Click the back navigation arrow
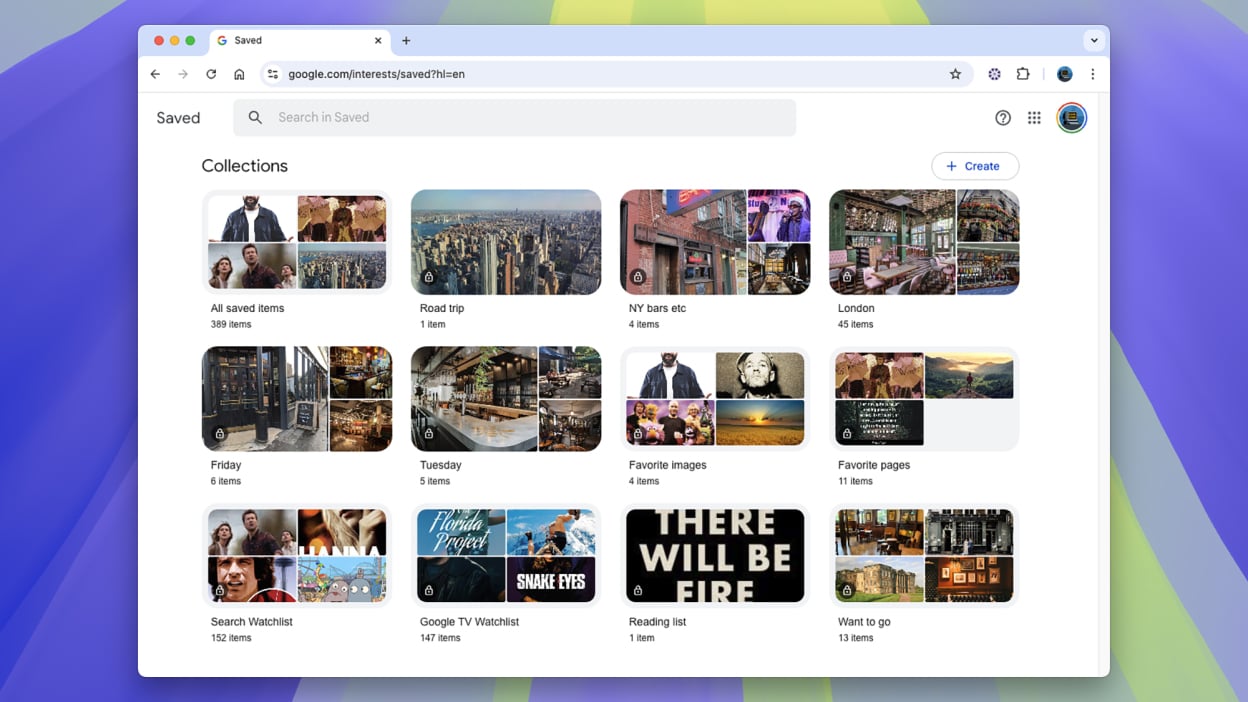Screen dimensions: 1248x702 pos(154,73)
